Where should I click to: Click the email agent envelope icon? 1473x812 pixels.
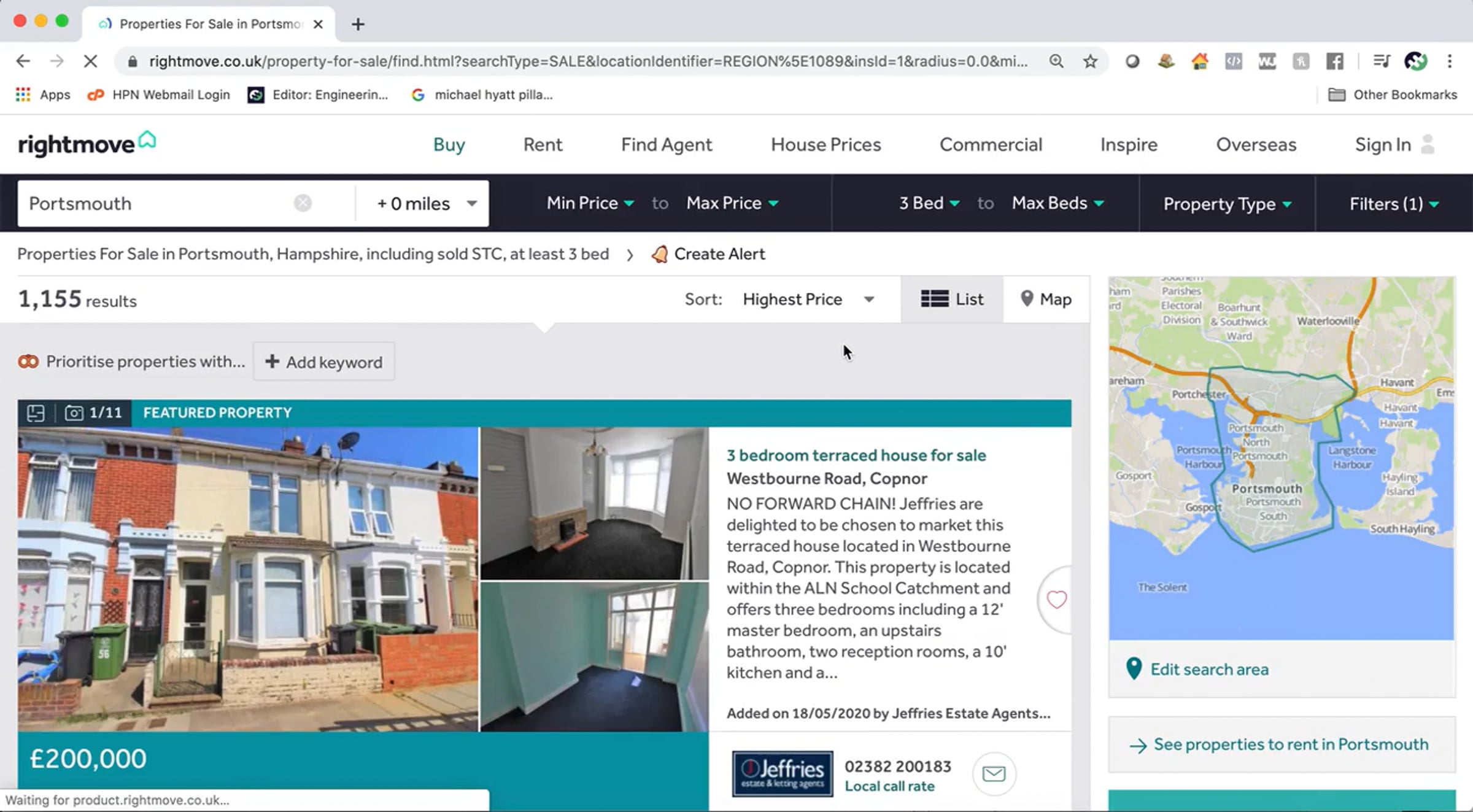pos(994,773)
